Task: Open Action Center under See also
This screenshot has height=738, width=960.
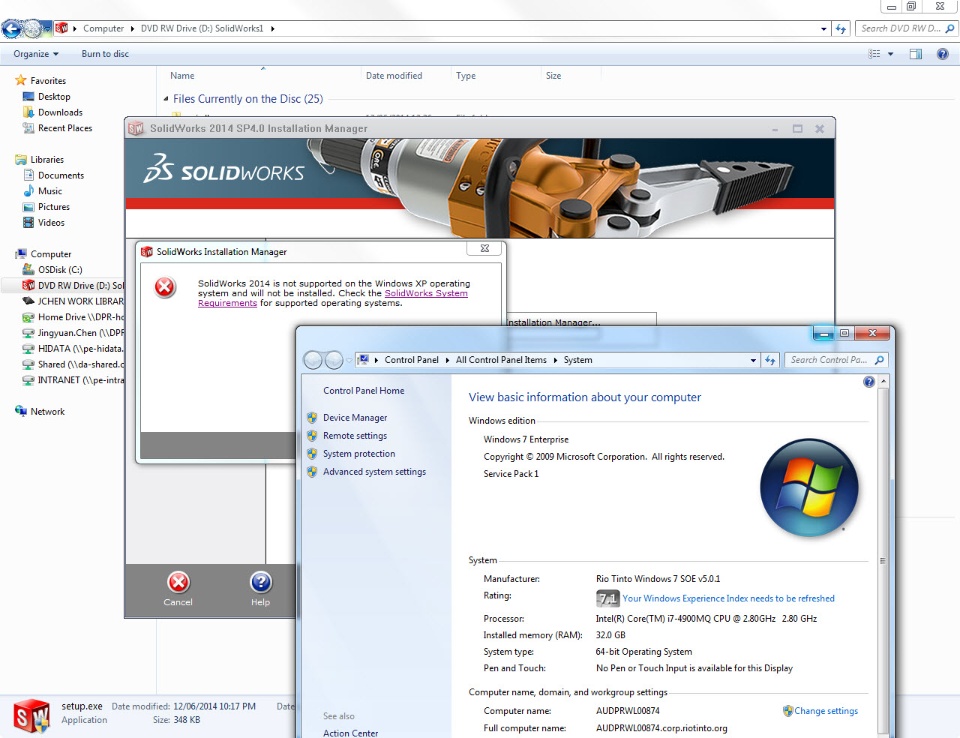Action: 350,733
